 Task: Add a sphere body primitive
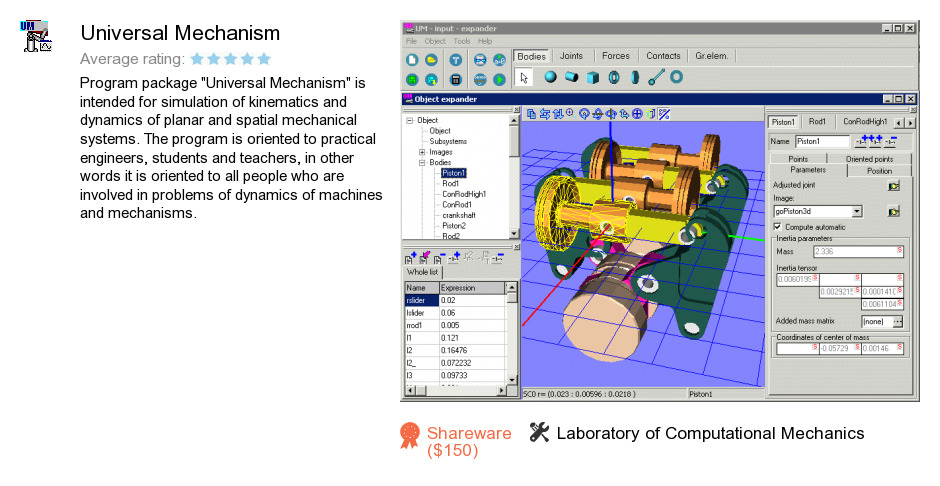(550, 77)
